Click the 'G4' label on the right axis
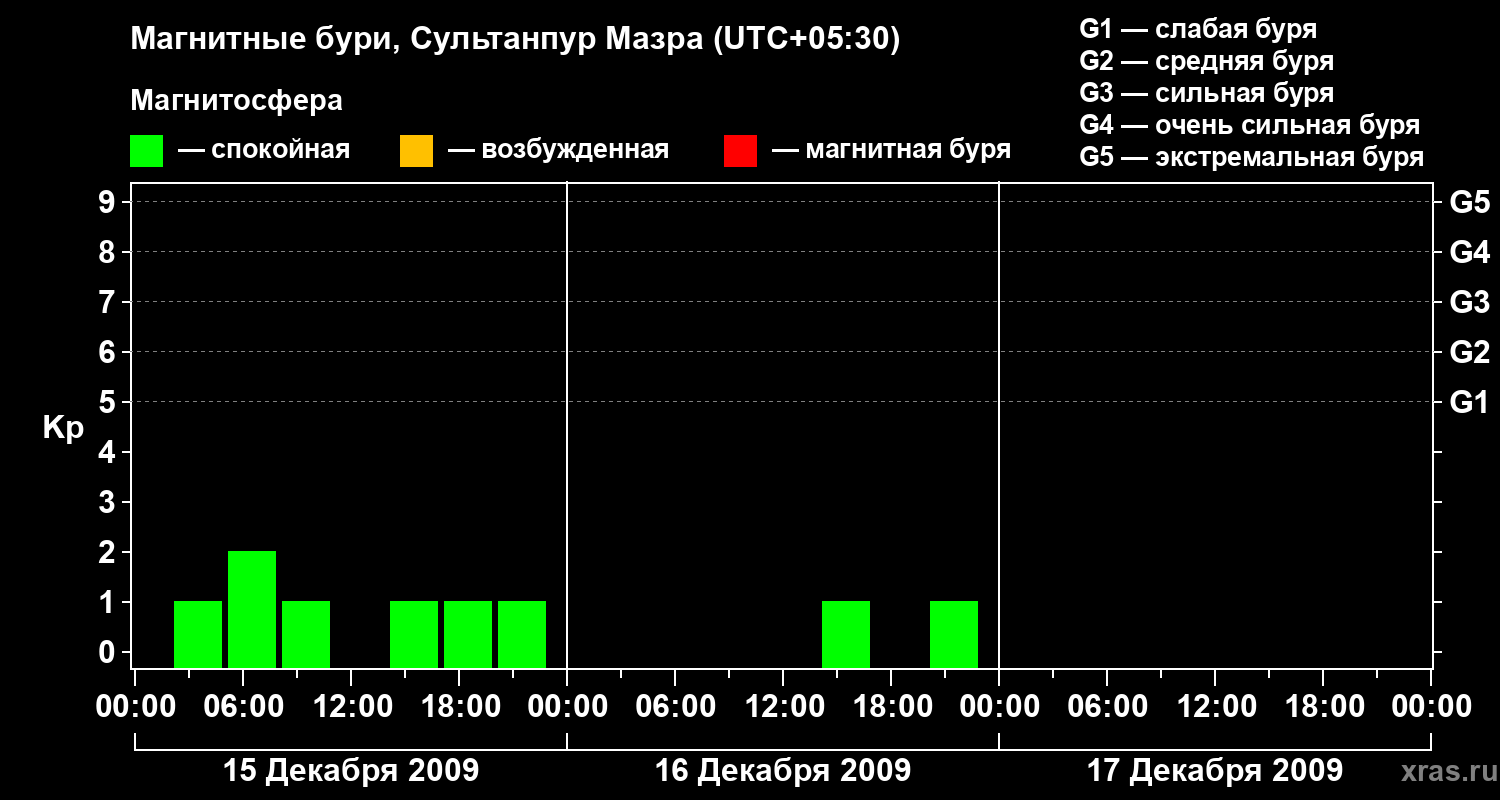The image size is (1500, 800). pos(1469,253)
